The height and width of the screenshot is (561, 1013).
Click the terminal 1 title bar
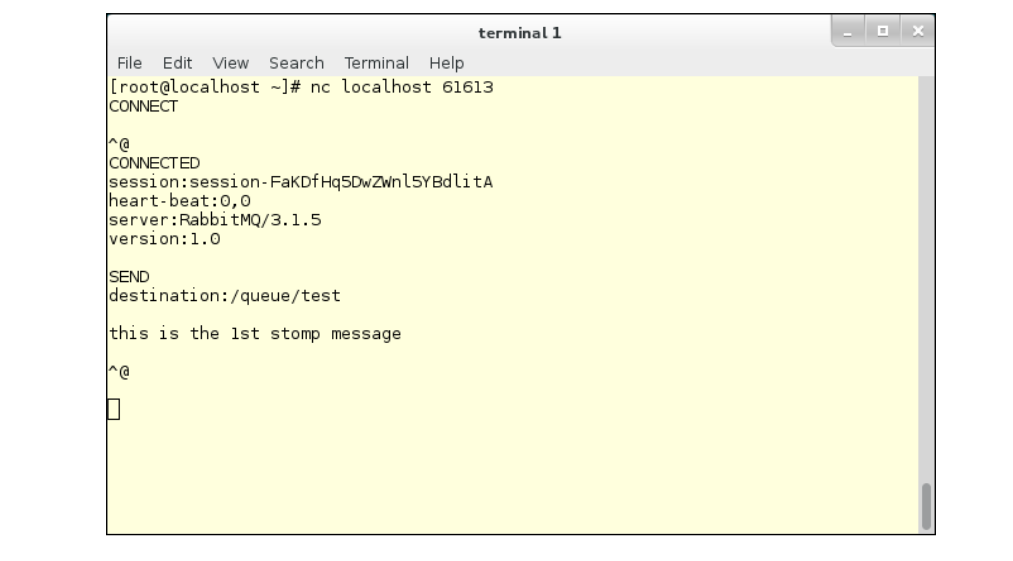519,33
